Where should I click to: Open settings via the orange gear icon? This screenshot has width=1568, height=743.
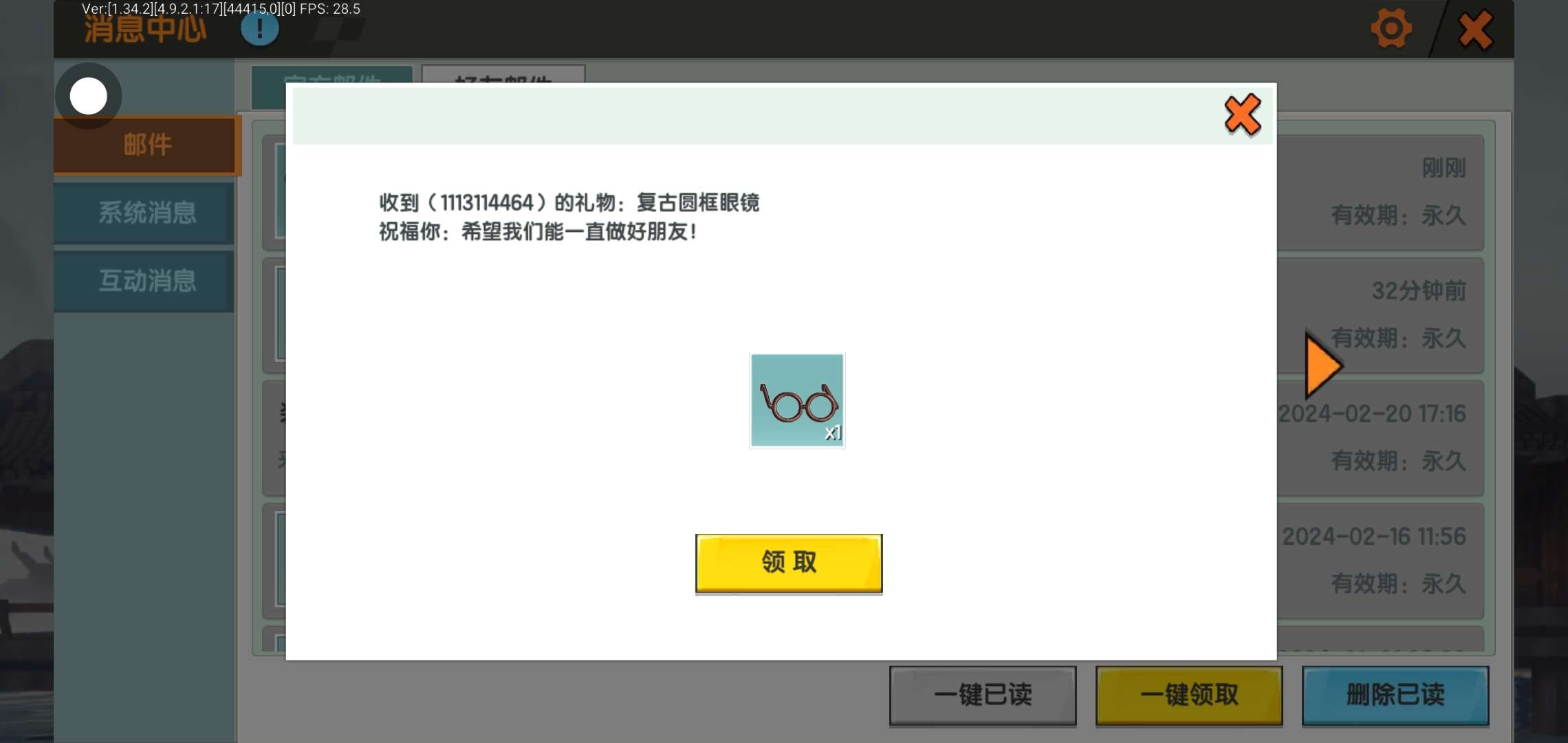(x=1391, y=29)
